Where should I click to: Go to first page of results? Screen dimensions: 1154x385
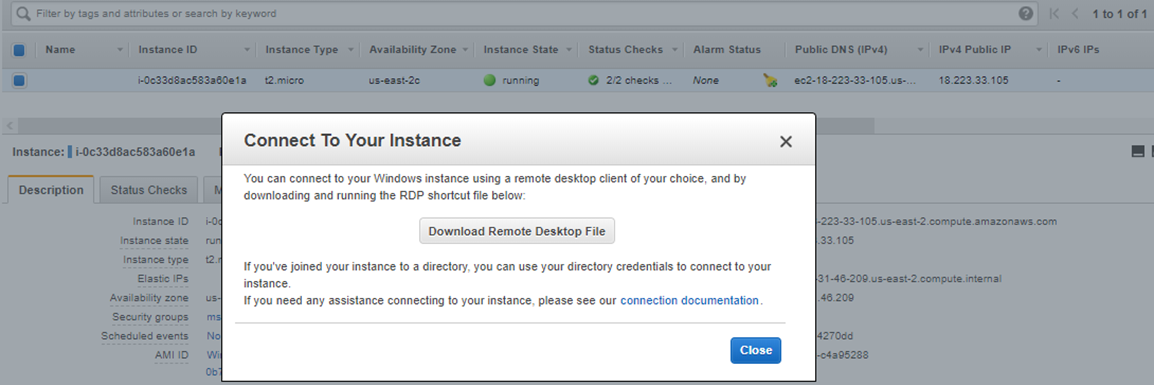(1055, 13)
